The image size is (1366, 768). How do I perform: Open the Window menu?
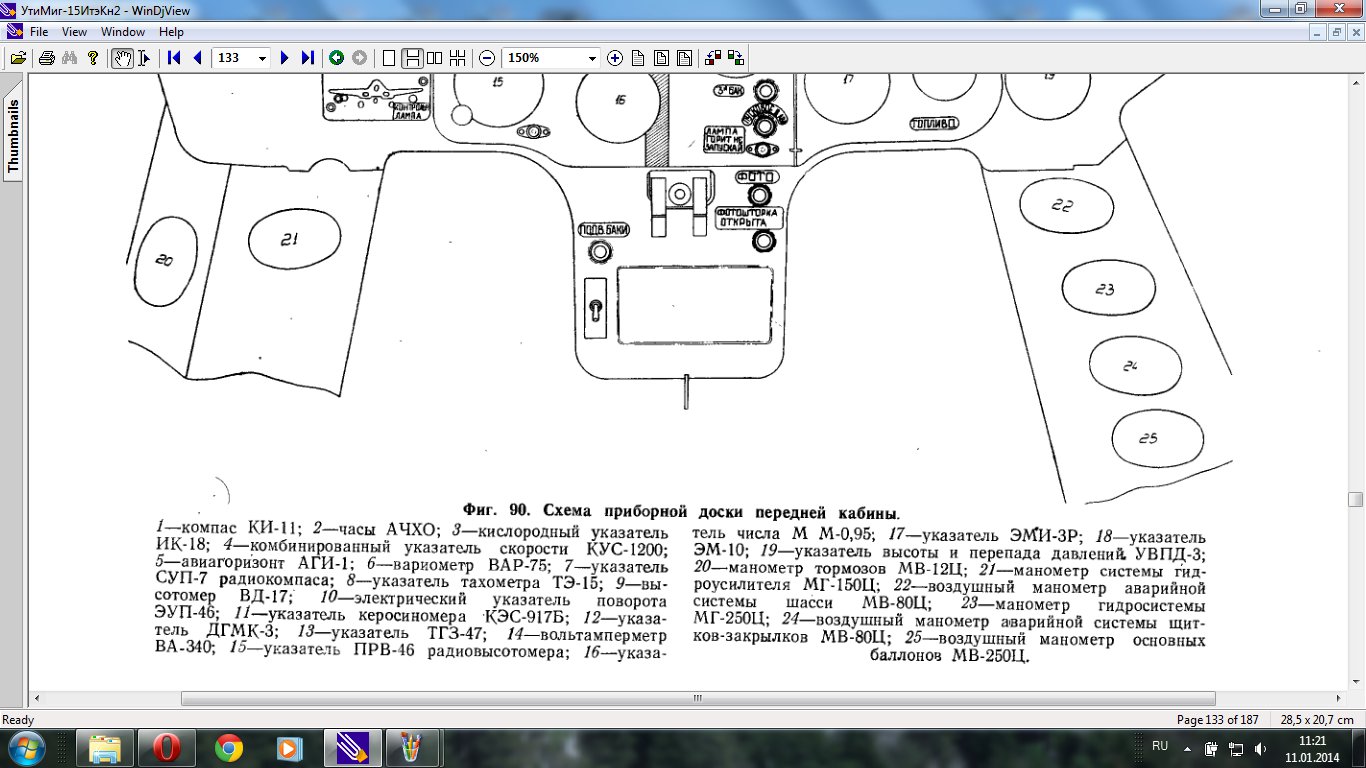[x=123, y=32]
